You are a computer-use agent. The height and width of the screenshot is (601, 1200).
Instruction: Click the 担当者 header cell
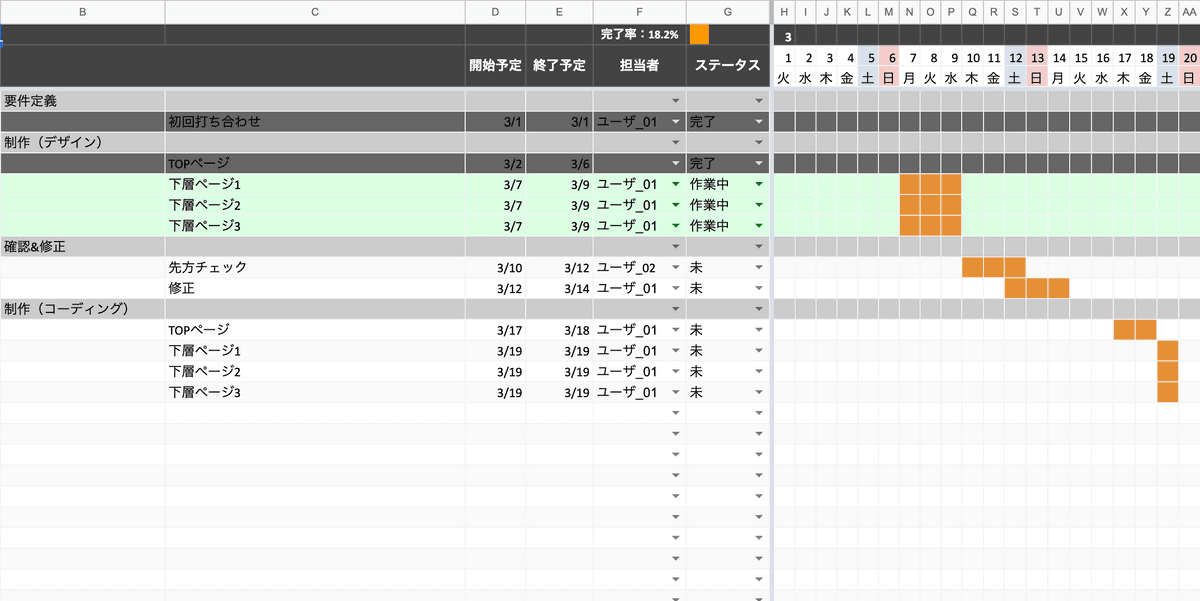click(639, 66)
